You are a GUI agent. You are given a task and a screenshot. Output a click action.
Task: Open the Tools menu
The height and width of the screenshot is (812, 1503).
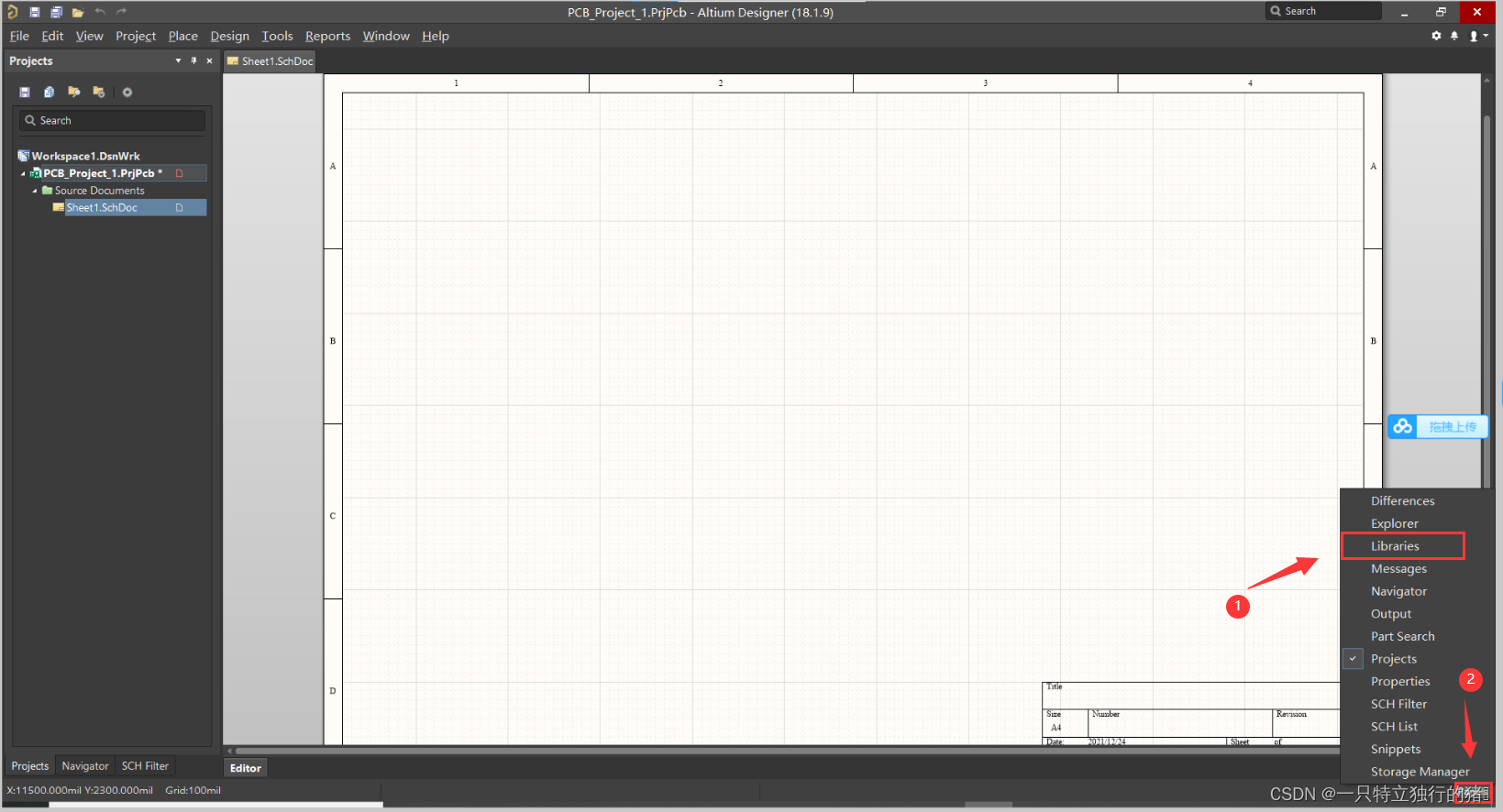click(x=277, y=36)
